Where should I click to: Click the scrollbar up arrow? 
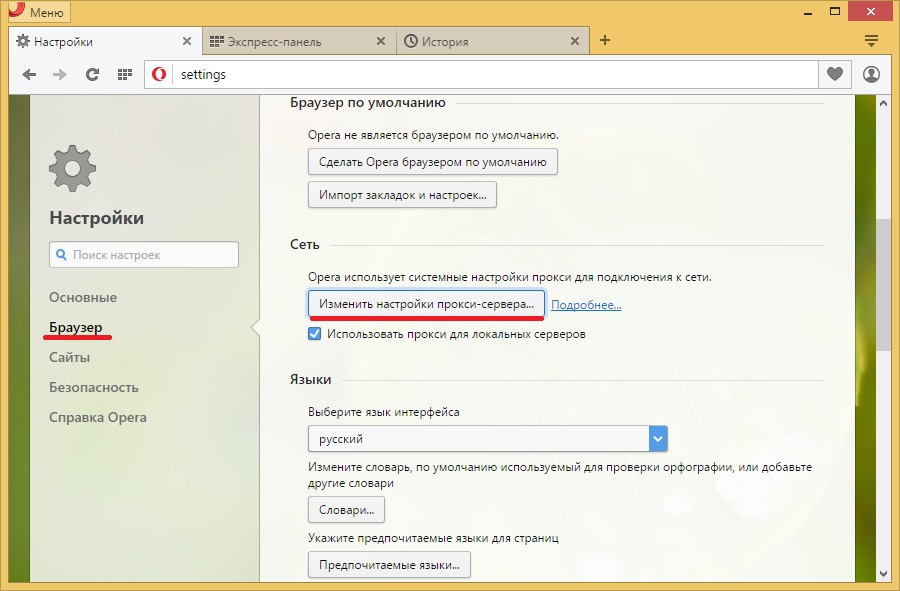point(883,103)
